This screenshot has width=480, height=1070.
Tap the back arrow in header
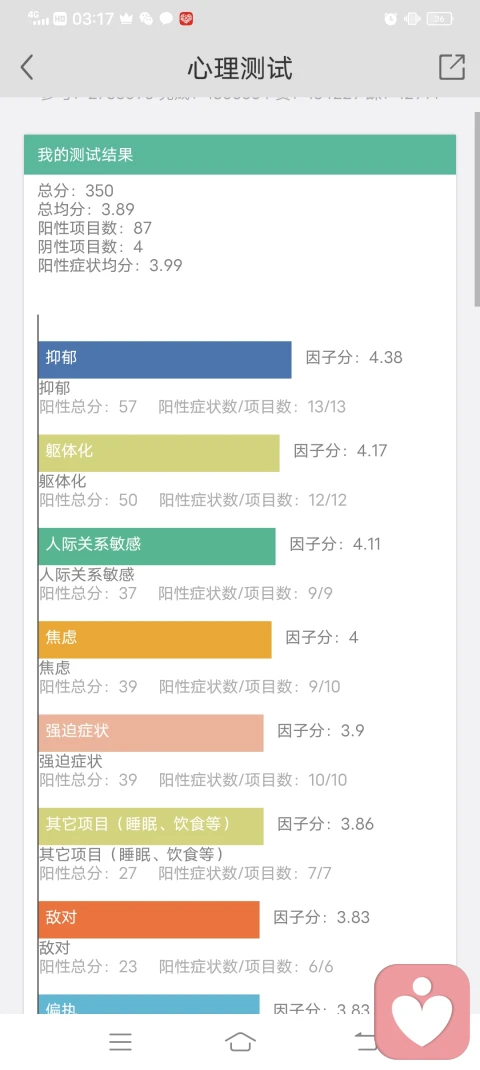[27, 68]
